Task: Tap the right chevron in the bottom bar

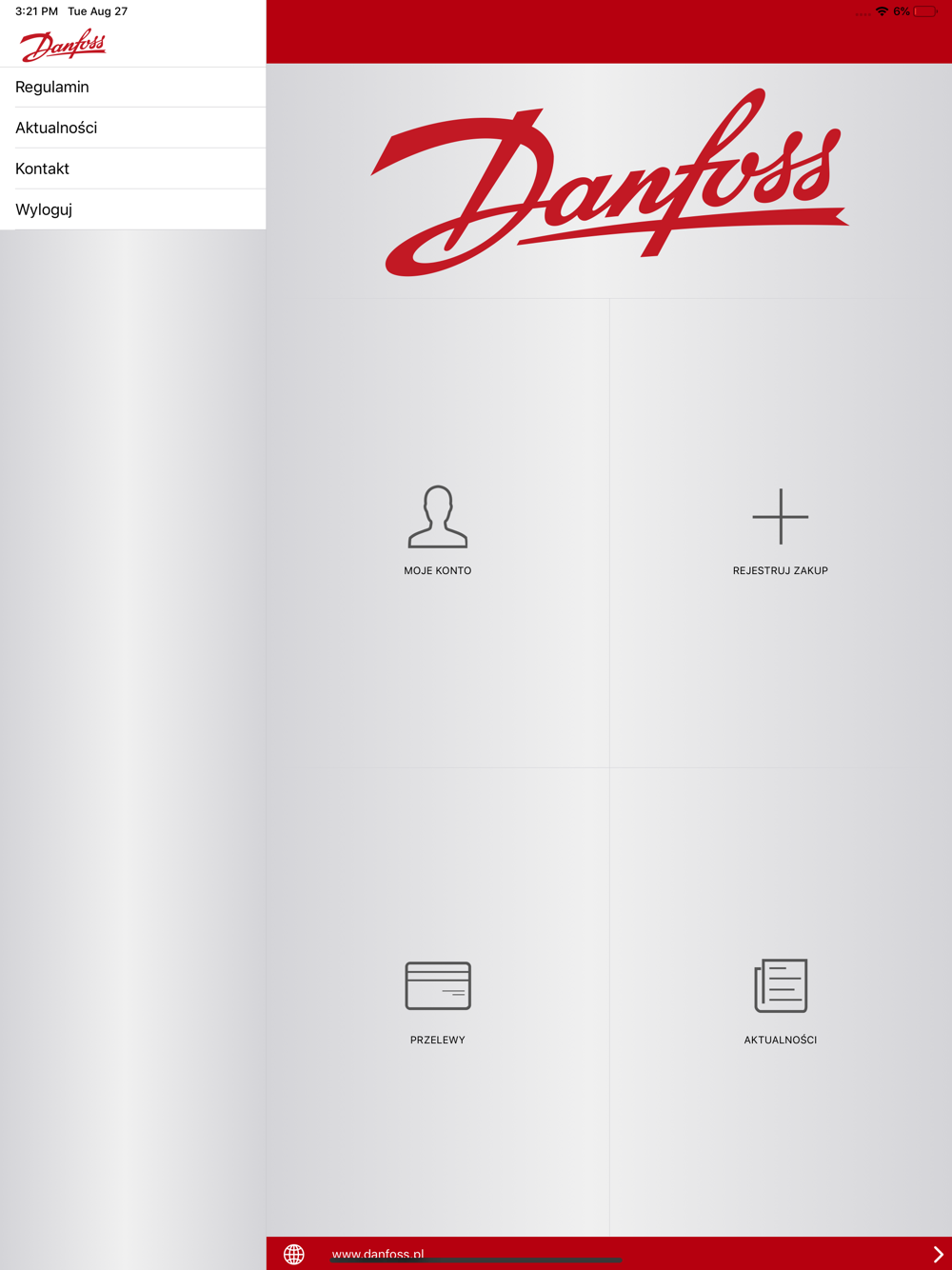Action: click(x=938, y=1254)
